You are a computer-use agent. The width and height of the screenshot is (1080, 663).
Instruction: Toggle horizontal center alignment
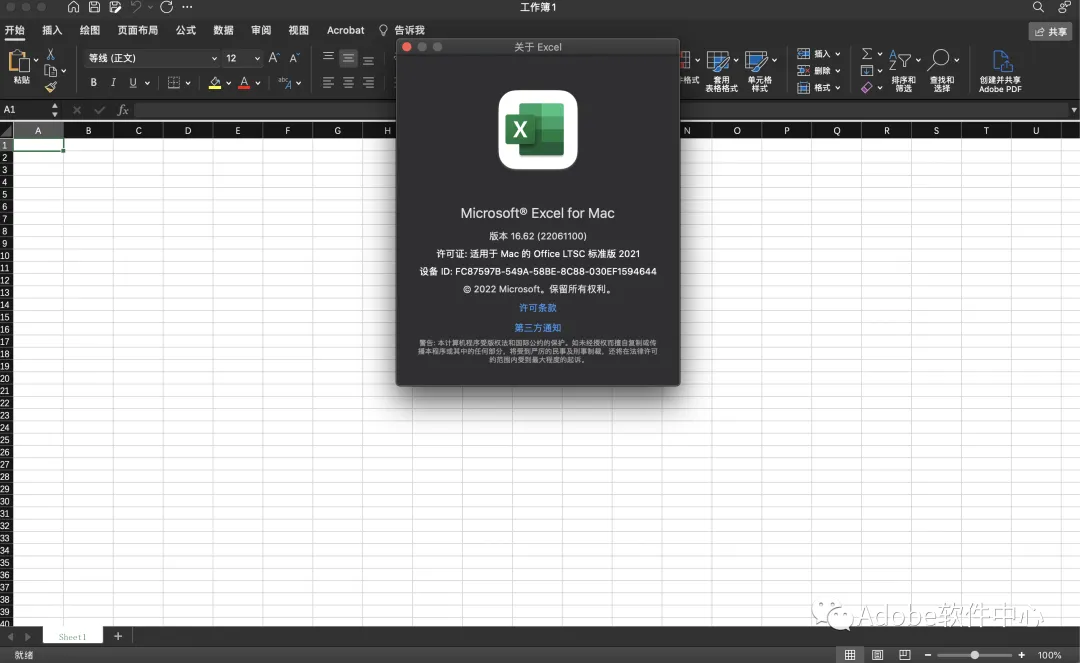coord(349,83)
